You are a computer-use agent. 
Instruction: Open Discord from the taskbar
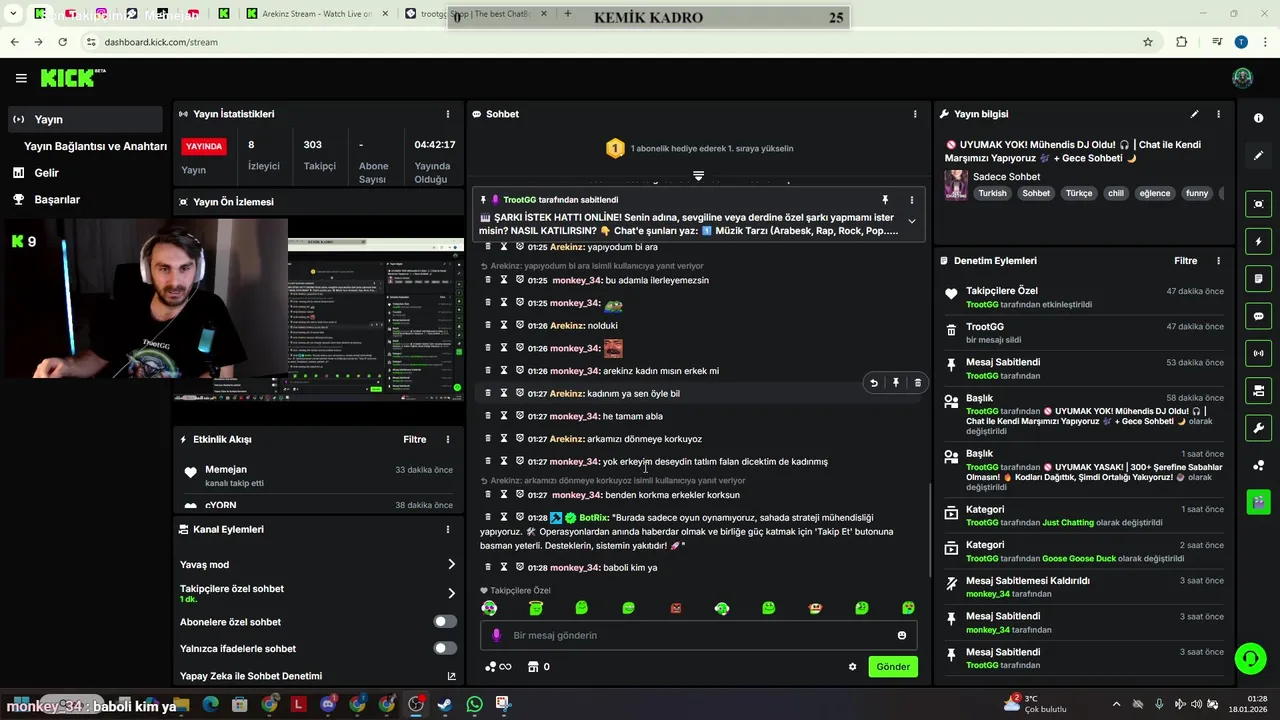[x=328, y=705]
